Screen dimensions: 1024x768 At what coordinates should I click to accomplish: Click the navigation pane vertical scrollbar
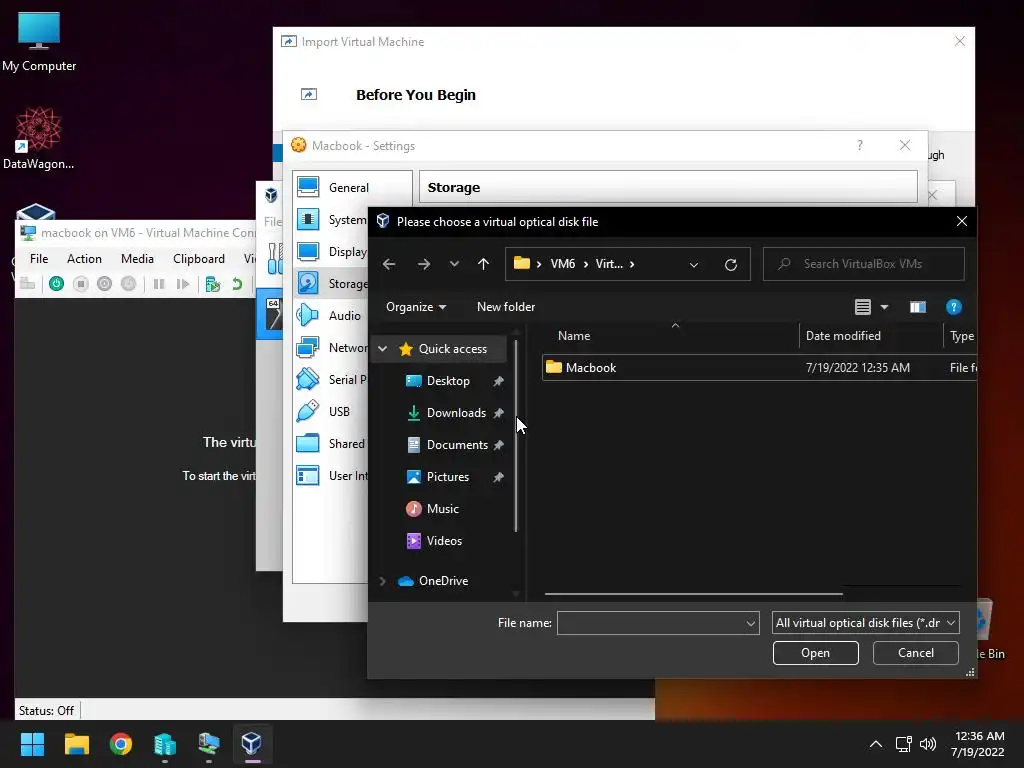click(516, 436)
